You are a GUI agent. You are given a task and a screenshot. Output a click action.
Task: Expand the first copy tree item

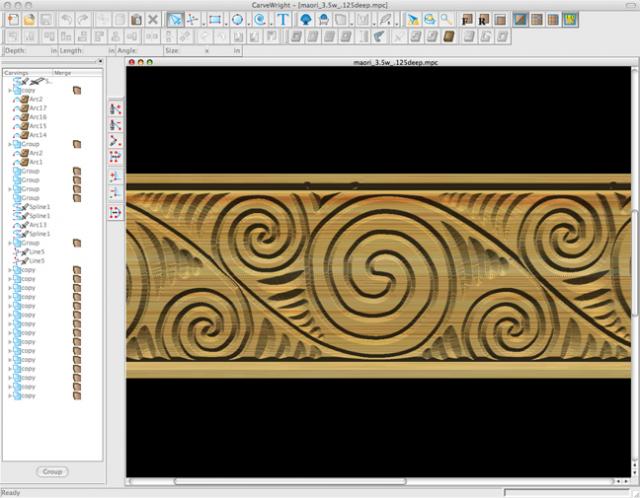click(11, 90)
